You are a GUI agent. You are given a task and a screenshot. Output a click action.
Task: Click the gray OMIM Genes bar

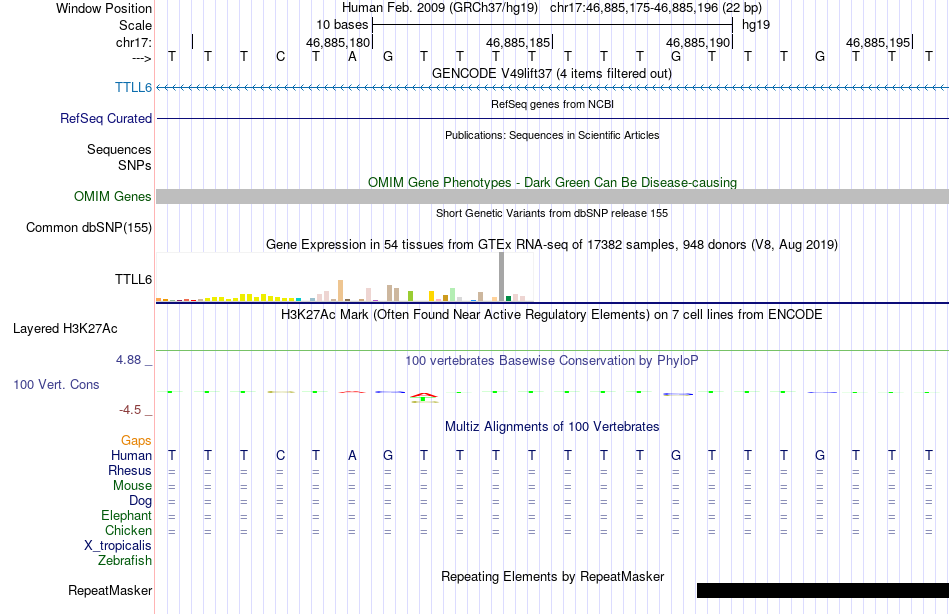[x=553, y=196]
